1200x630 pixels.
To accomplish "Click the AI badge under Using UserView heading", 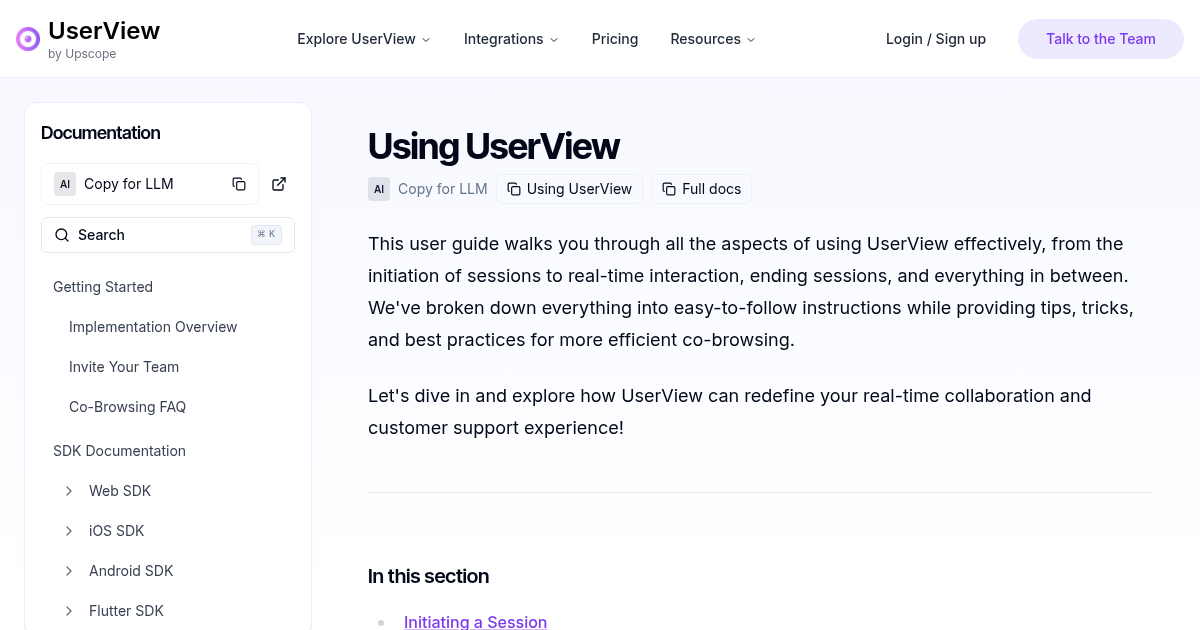I will [379, 189].
